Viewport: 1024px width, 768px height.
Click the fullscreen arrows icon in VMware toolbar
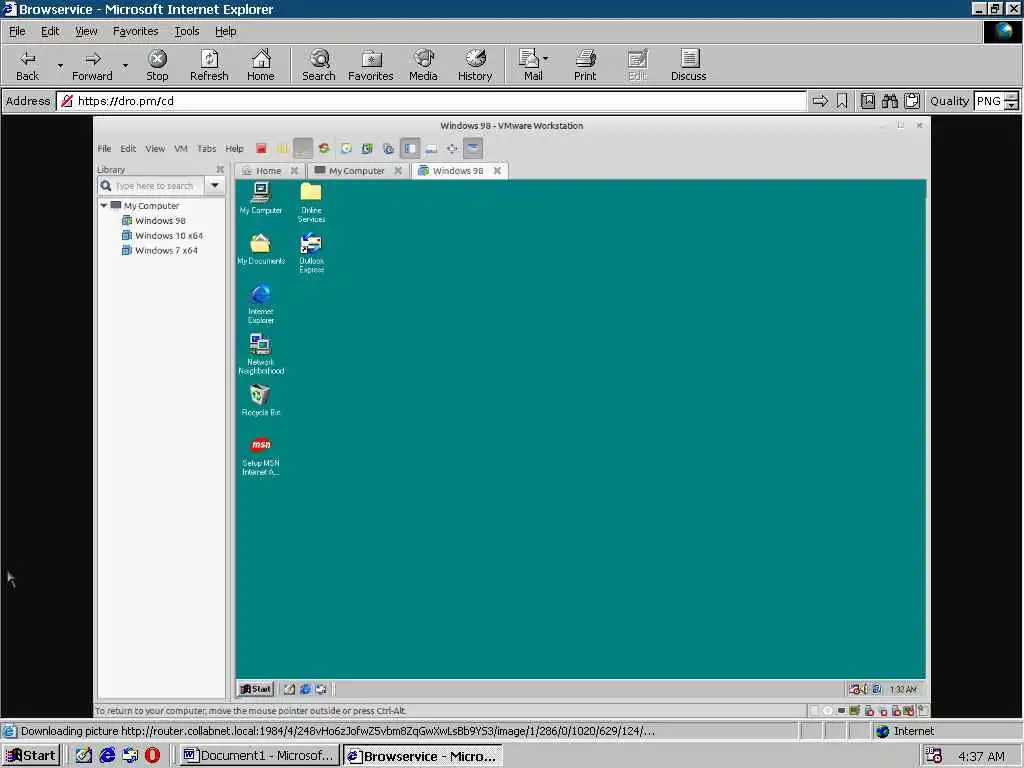pos(452,149)
